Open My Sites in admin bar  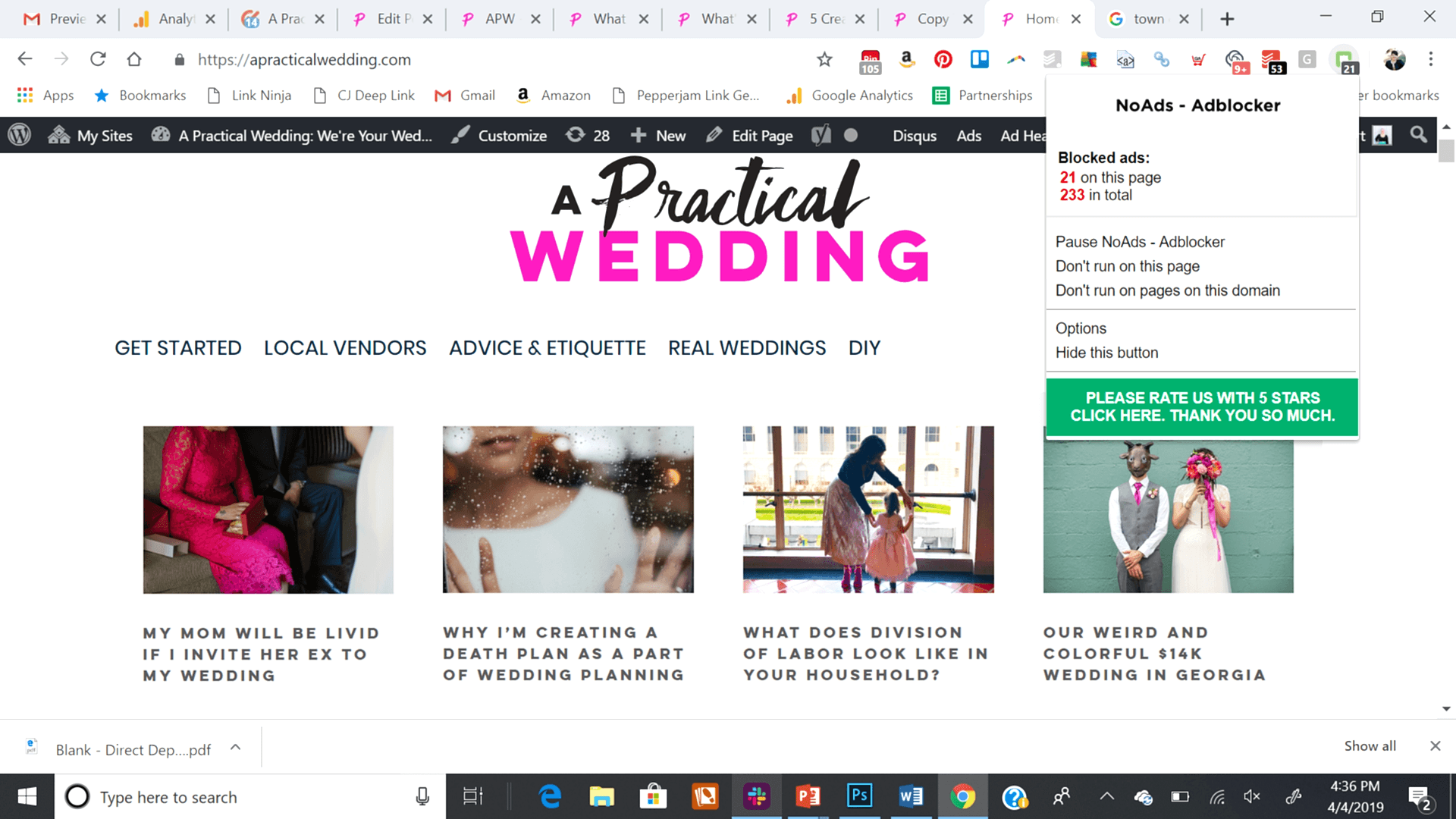90,136
